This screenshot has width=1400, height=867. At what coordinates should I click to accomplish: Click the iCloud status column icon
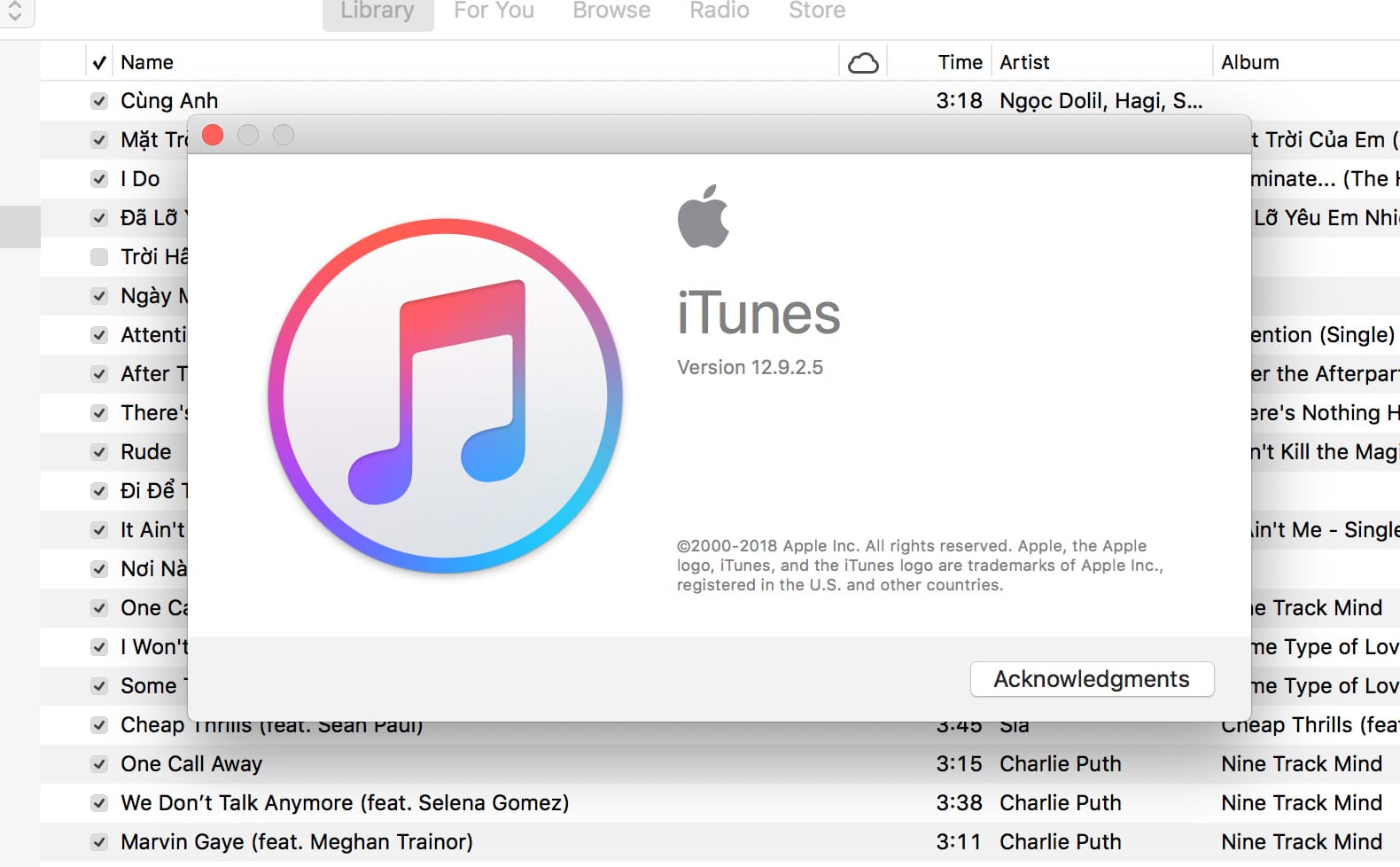coord(863,63)
